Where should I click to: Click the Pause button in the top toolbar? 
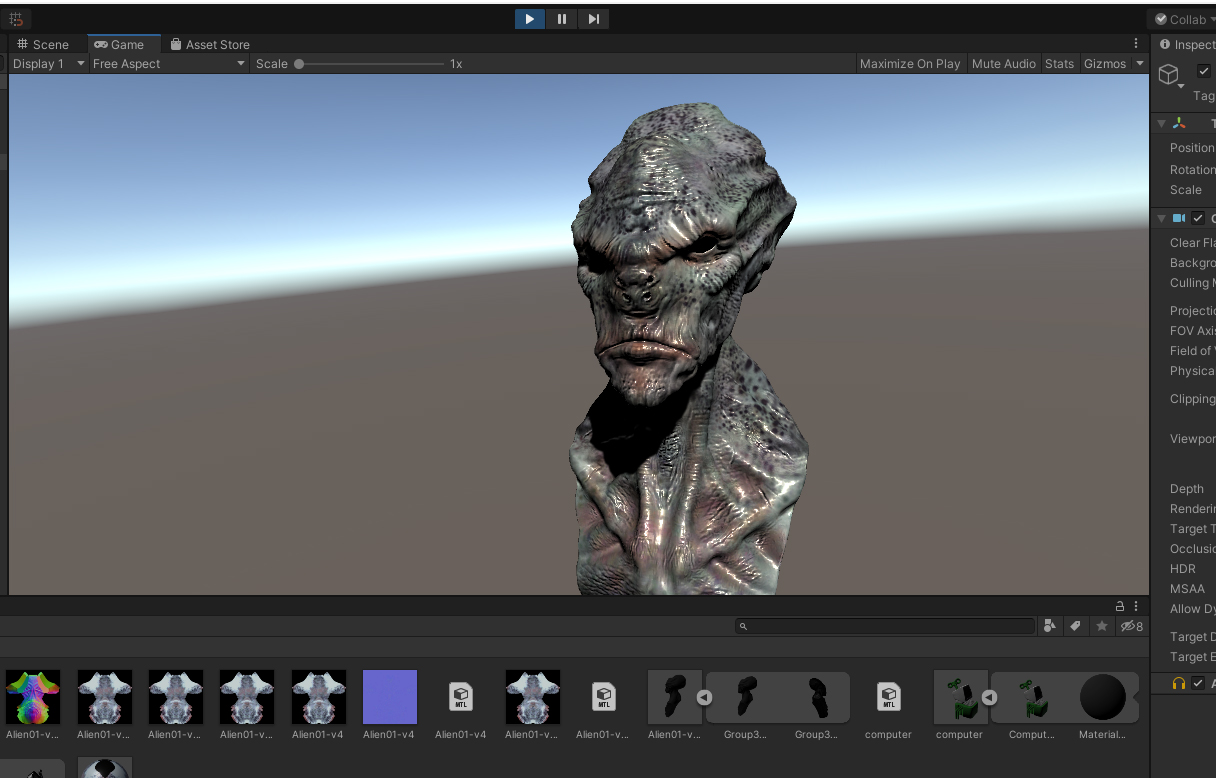tap(562, 19)
